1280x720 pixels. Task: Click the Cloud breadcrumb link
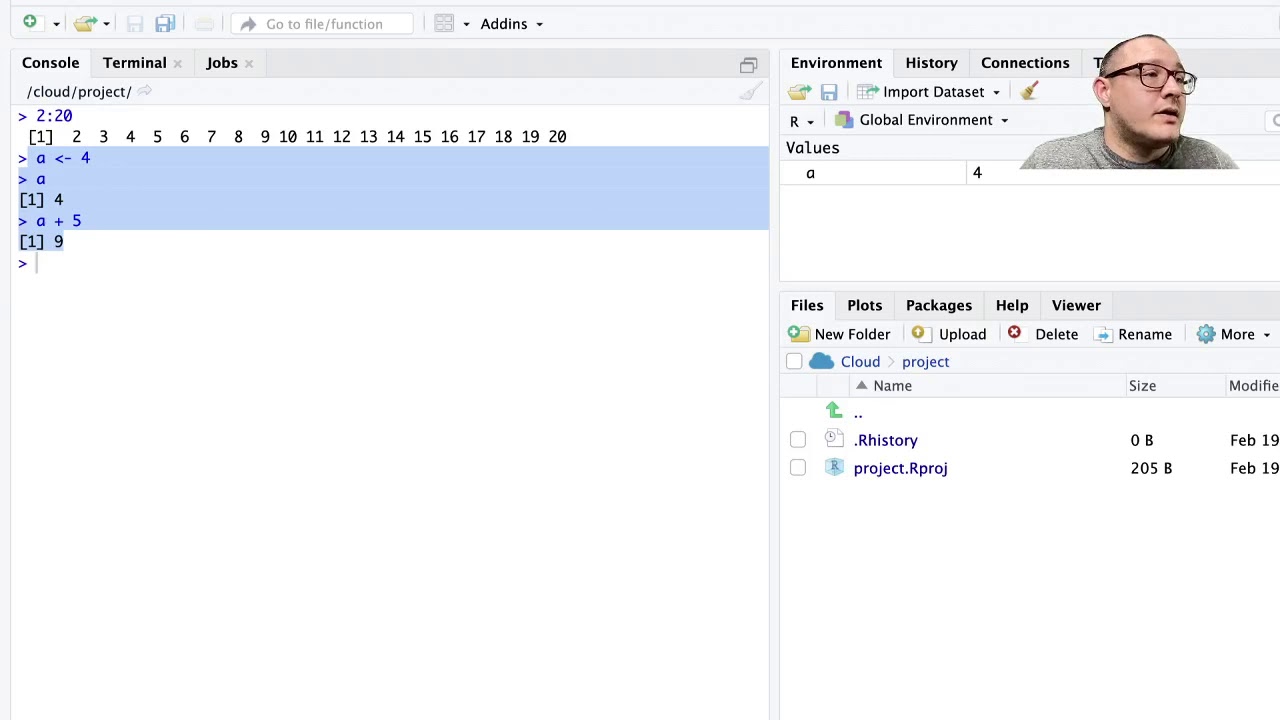click(x=860, y=361)
